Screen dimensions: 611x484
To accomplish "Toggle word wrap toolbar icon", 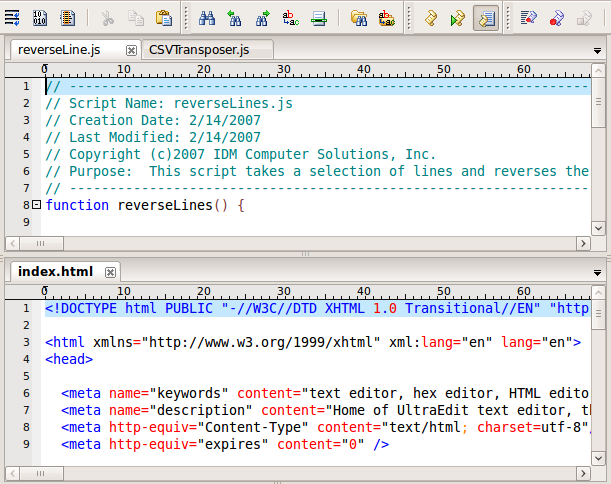I will pyautogui.click(x=12, y=18).
